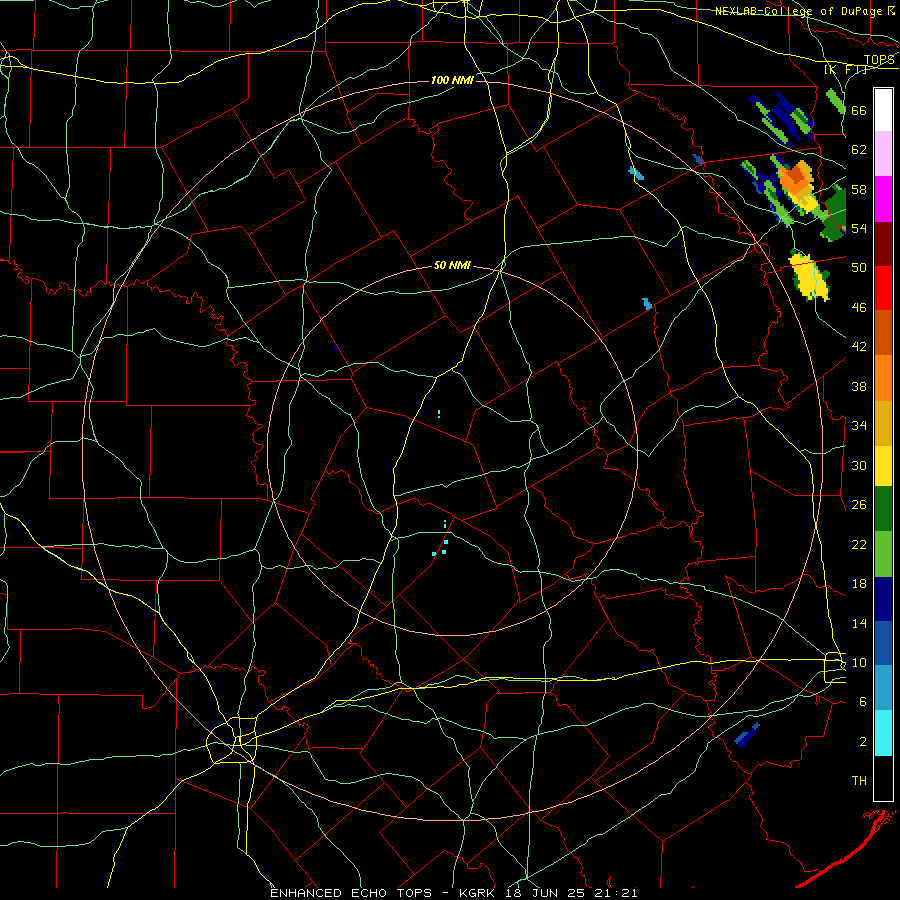The width and height of the screenshot is (900, 900).
Task: Click the 30 value on legend scale
Action: (x=859, y=465)
